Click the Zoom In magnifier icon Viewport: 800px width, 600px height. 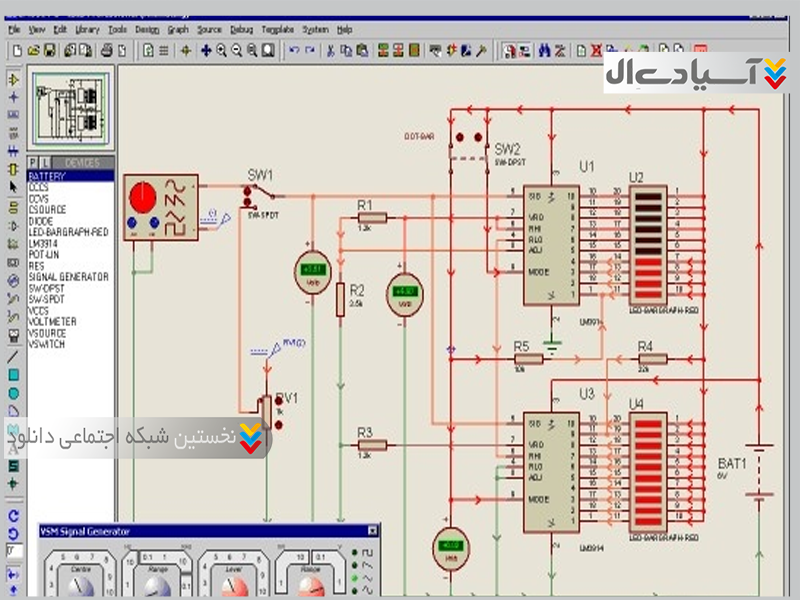[221, 50]
